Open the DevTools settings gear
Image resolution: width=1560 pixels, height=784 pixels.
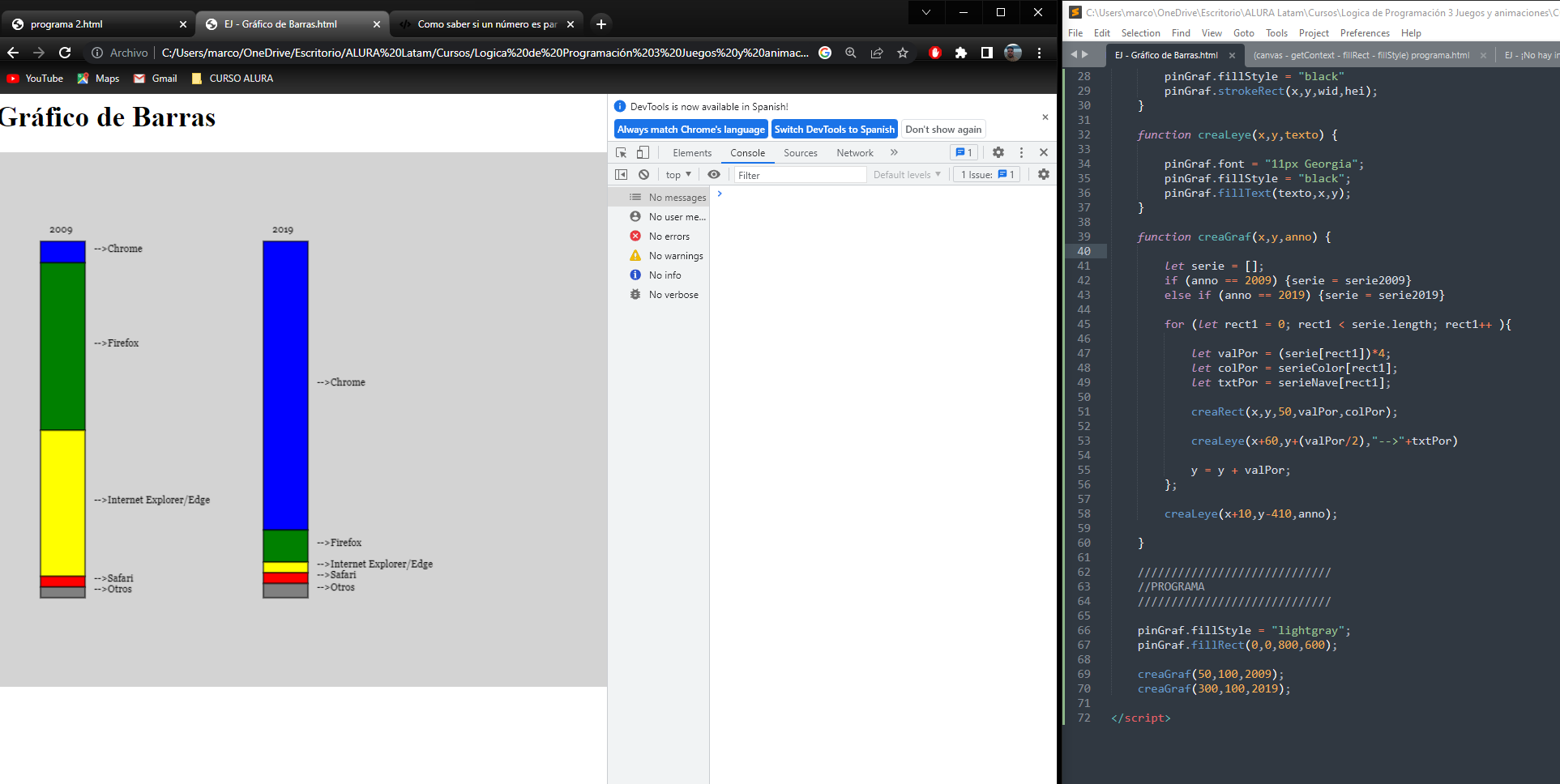998,152
